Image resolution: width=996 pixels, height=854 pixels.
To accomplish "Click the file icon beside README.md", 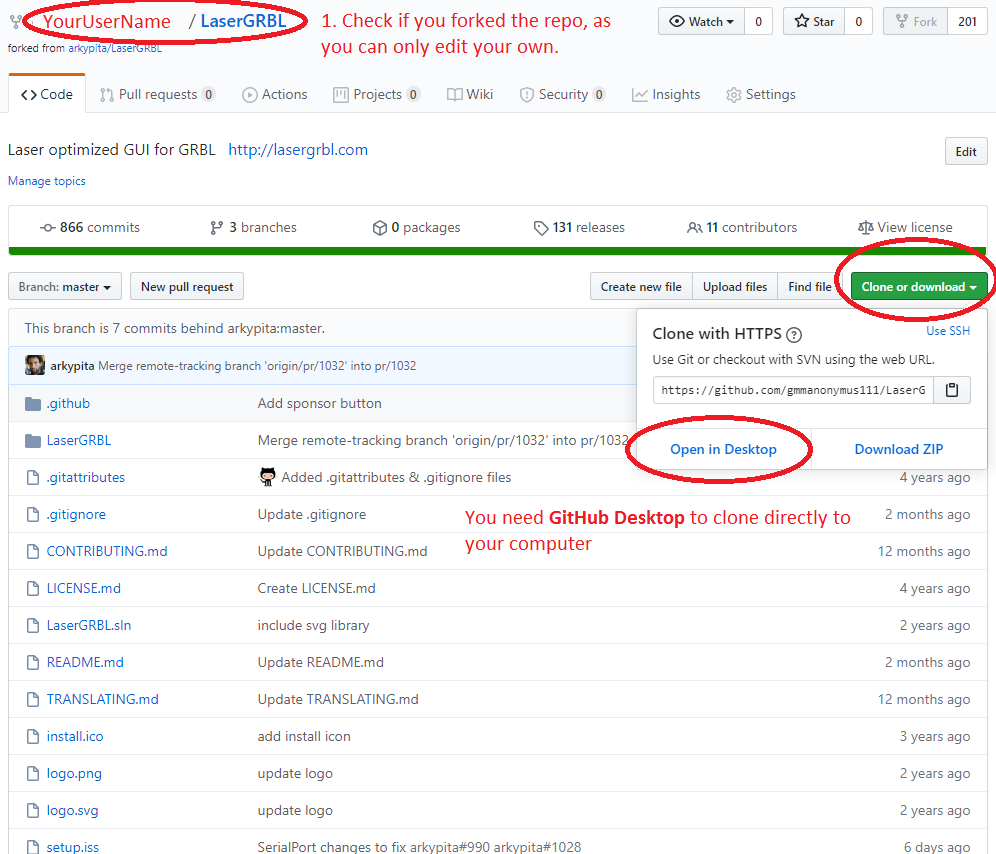I will click(x=33, y=662).
